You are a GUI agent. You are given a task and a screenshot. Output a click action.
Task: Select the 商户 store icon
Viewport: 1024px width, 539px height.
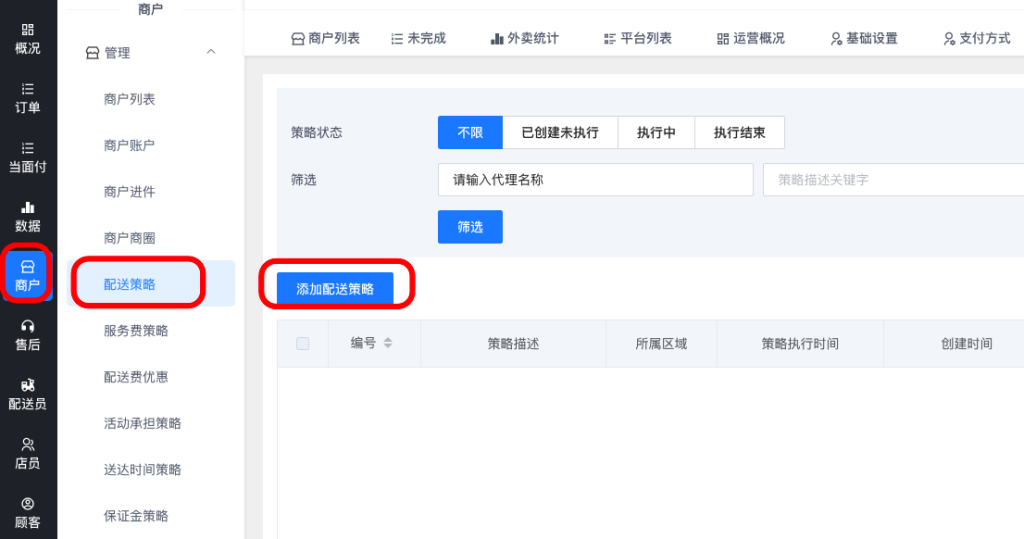click(28, 267)
